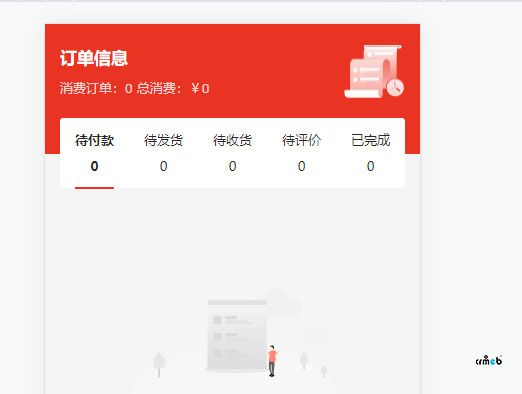522x394 pixels.
Task: Show the 待评价 orders tab
Action: pos(301,153)
